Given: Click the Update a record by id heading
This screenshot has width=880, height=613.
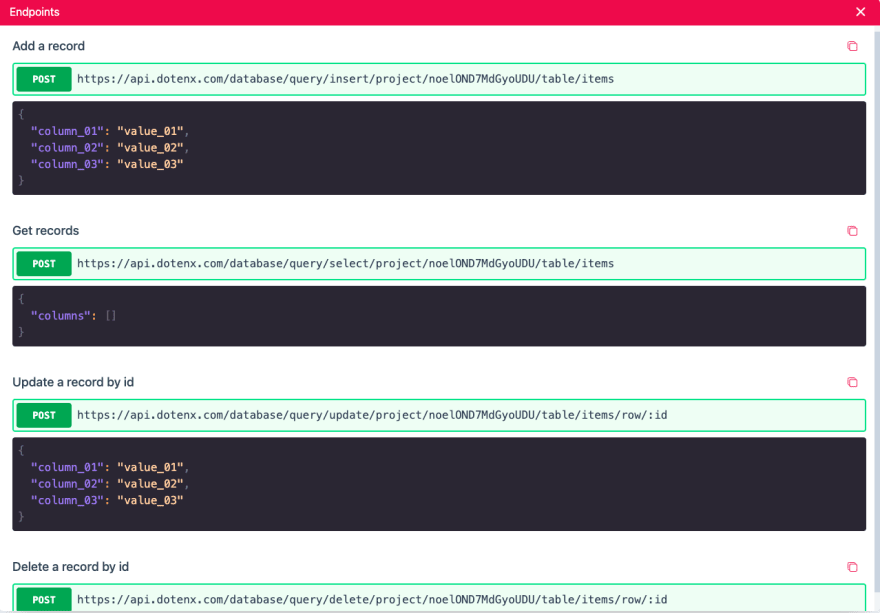Looking at the screenshot, I should point(73,382).
